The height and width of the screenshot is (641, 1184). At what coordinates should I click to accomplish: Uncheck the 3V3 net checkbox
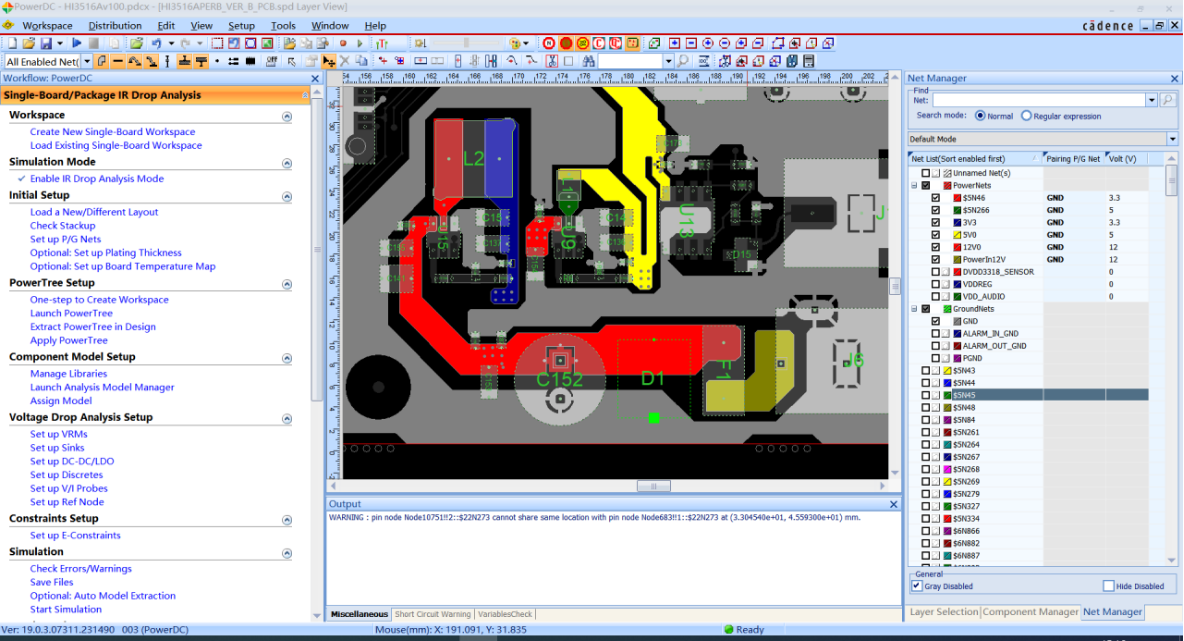click(x=936, y=223)
